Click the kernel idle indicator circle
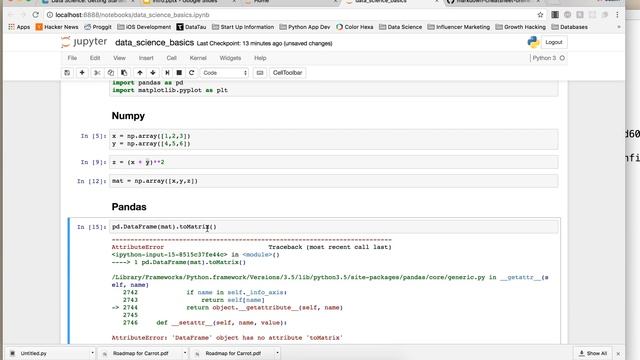Viewport: 640px width, 360px height. point(562,58)
